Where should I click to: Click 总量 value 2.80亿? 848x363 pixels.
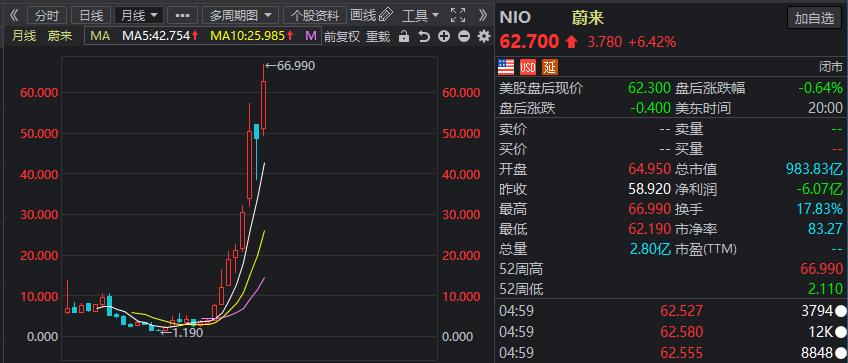[650, 249]
